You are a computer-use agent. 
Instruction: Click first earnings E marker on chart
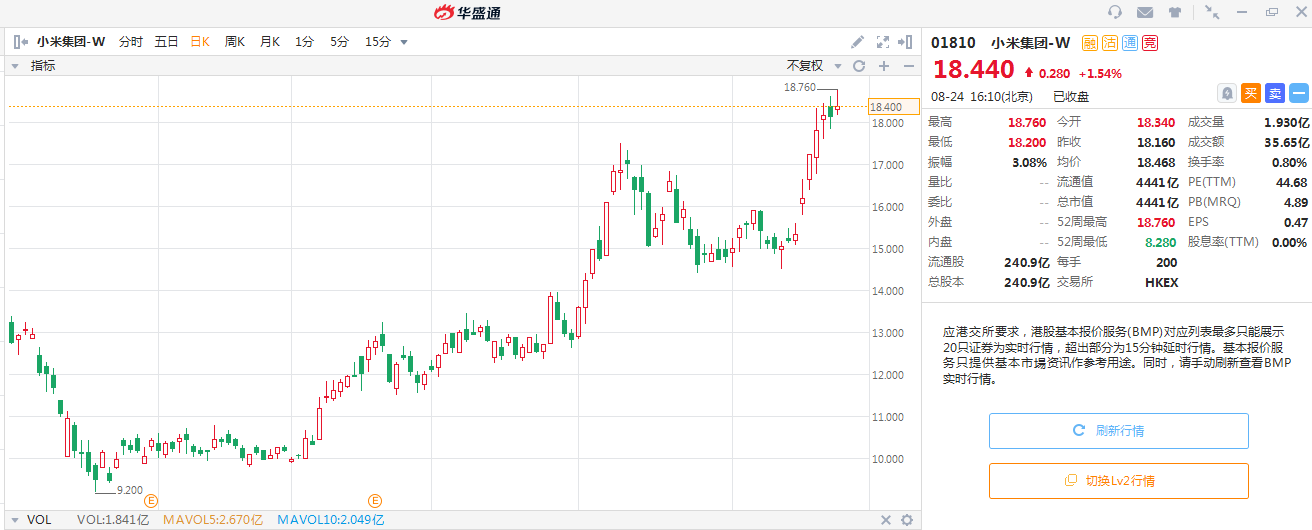pos(152,500)
